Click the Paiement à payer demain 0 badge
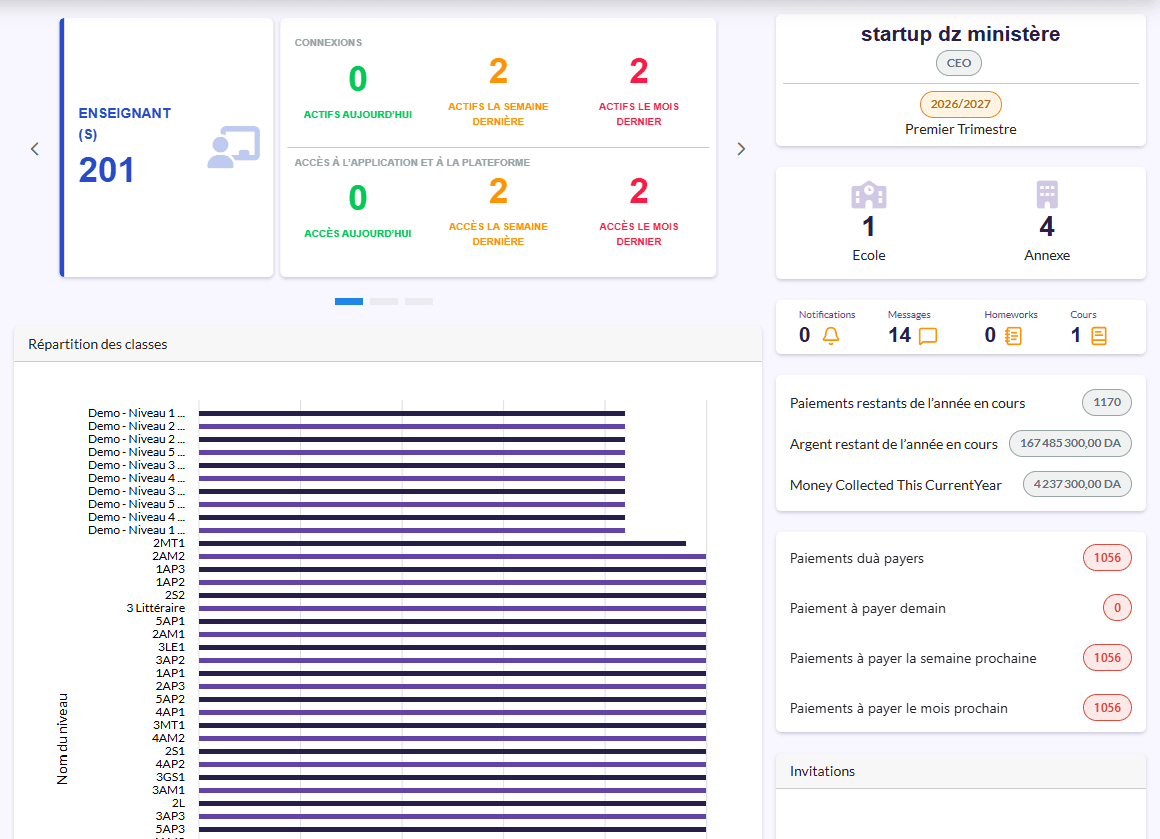 pos(1117,608)
